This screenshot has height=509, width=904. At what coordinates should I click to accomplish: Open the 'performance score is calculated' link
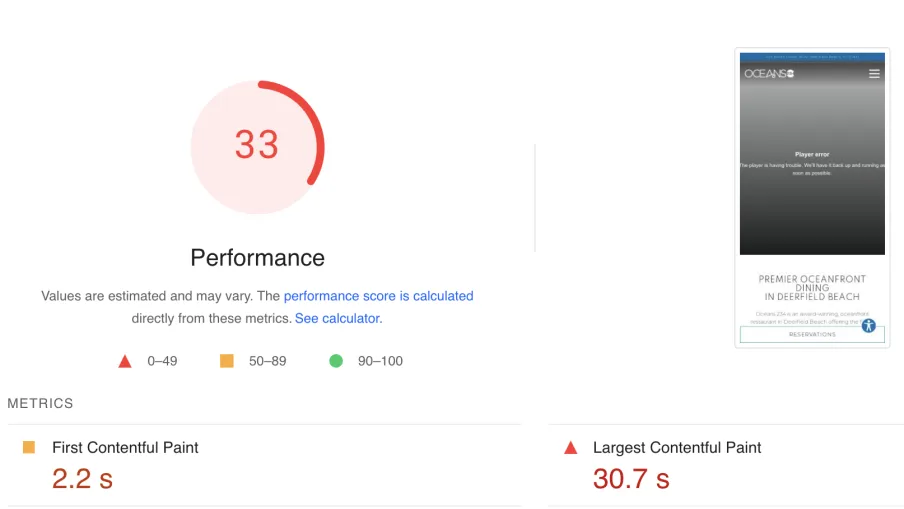tap(378, 296)
